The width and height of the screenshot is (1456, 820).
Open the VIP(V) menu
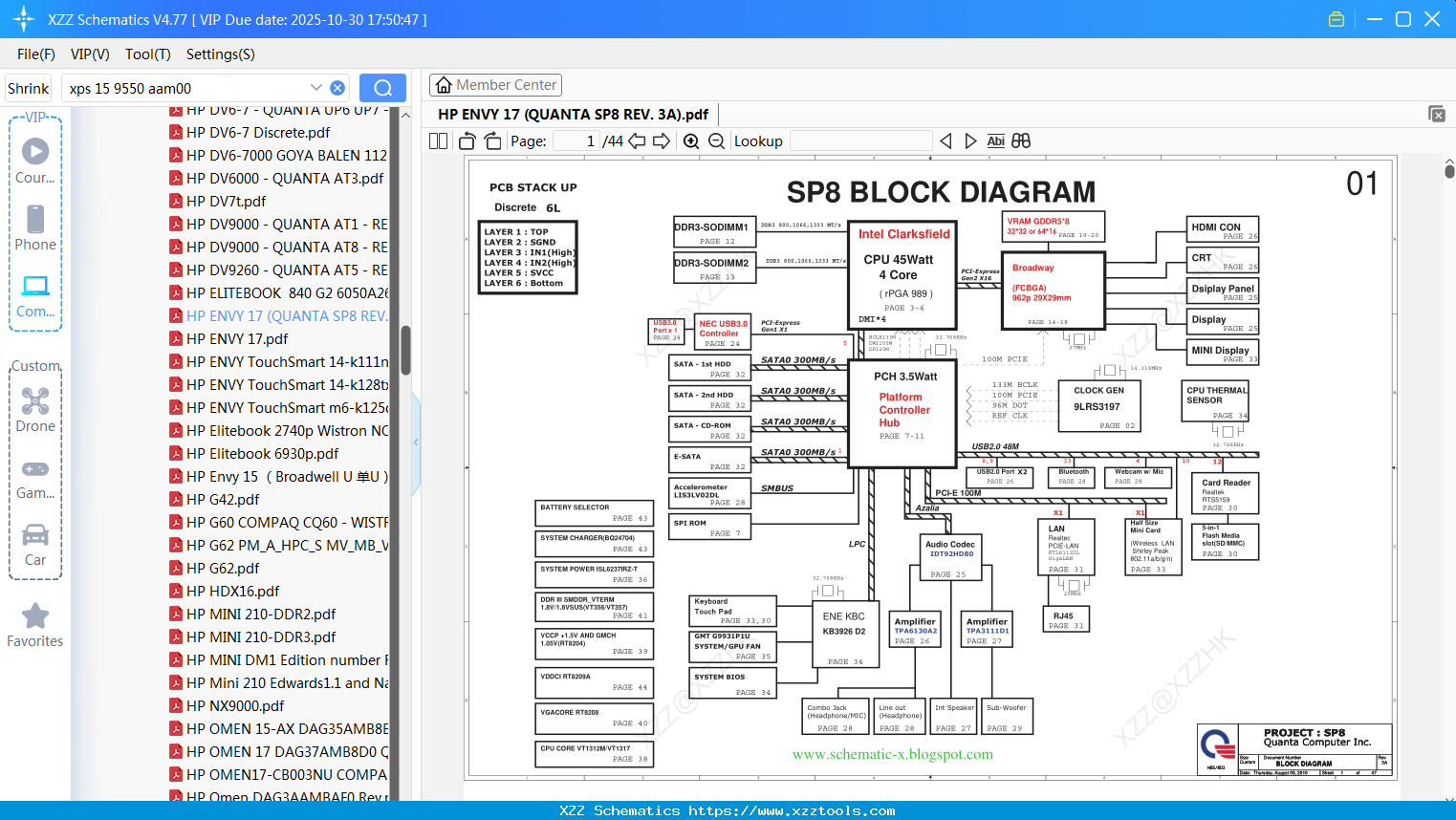[90, 54]
